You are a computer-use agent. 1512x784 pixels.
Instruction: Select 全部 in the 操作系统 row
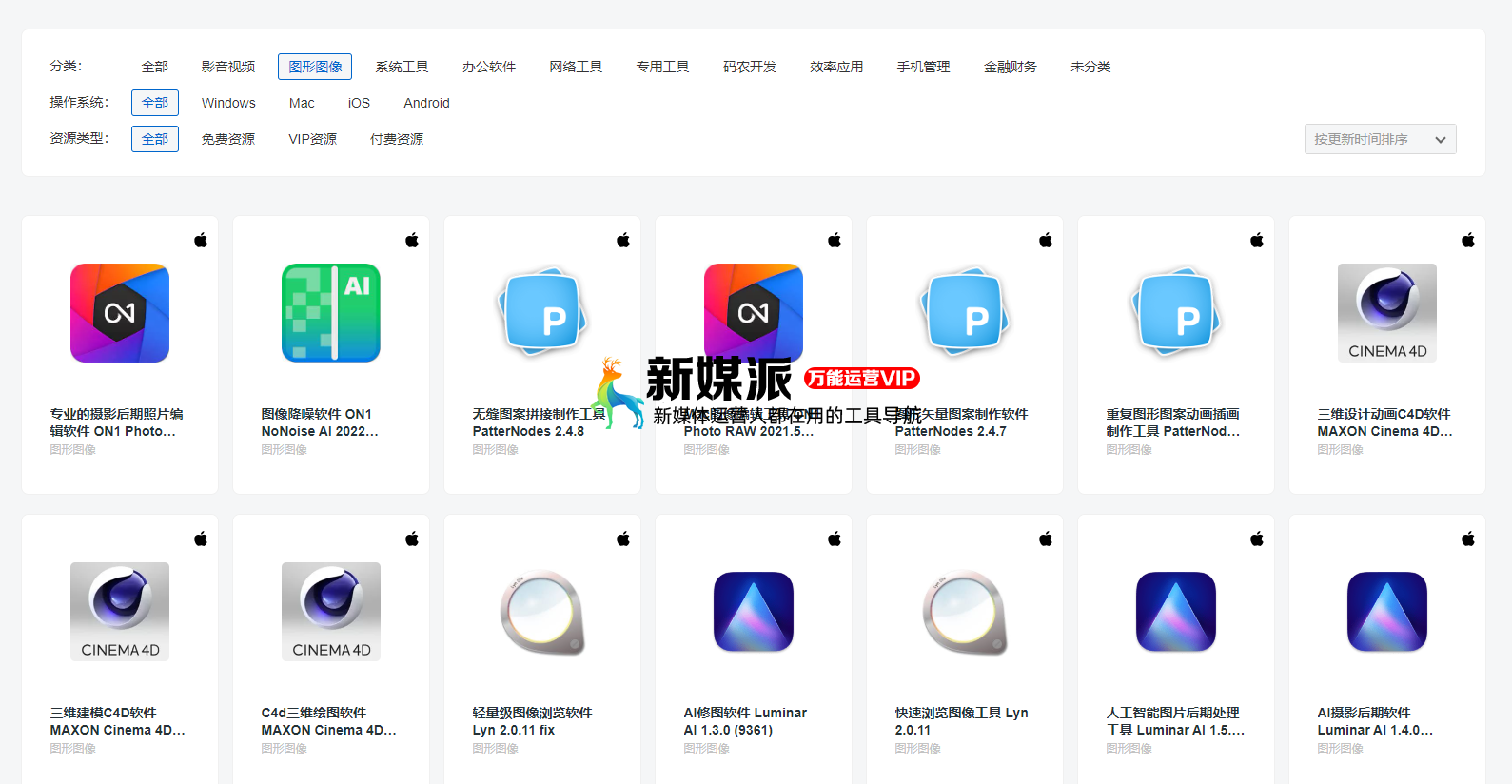[155, 103]
